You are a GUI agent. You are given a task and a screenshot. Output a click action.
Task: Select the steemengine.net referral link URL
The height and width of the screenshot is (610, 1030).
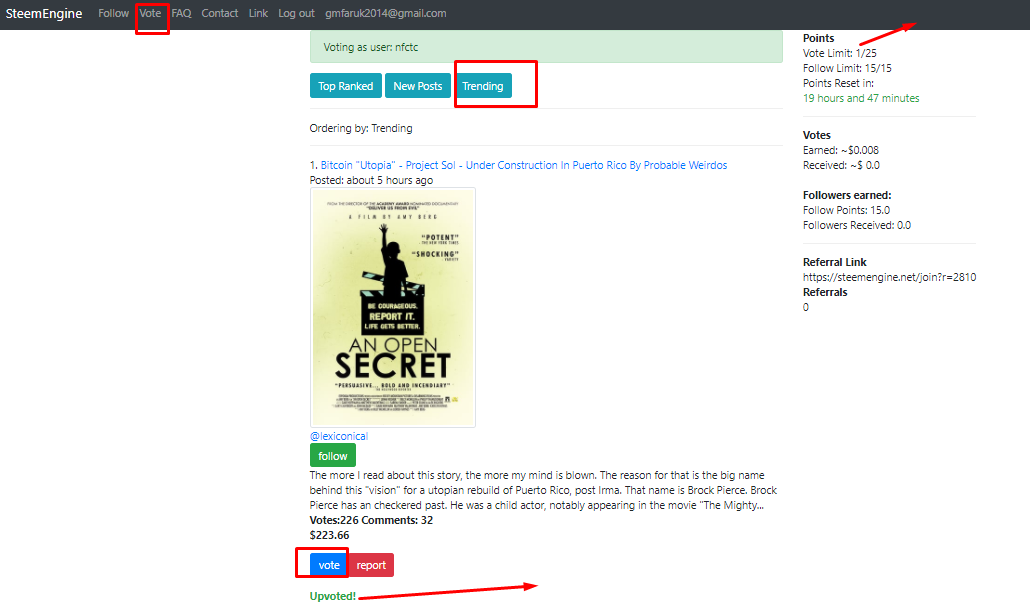889,277
